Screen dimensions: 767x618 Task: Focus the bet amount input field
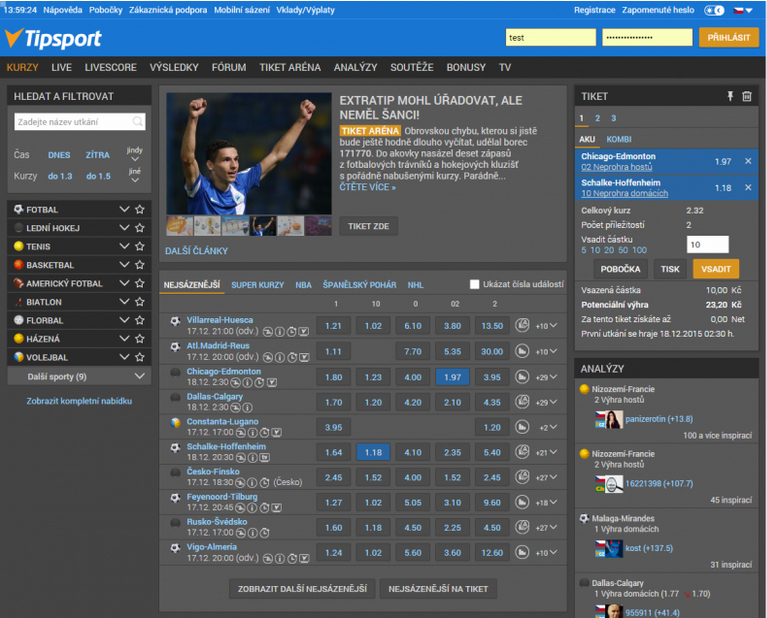pyautogui.click(x=707, y=245)
